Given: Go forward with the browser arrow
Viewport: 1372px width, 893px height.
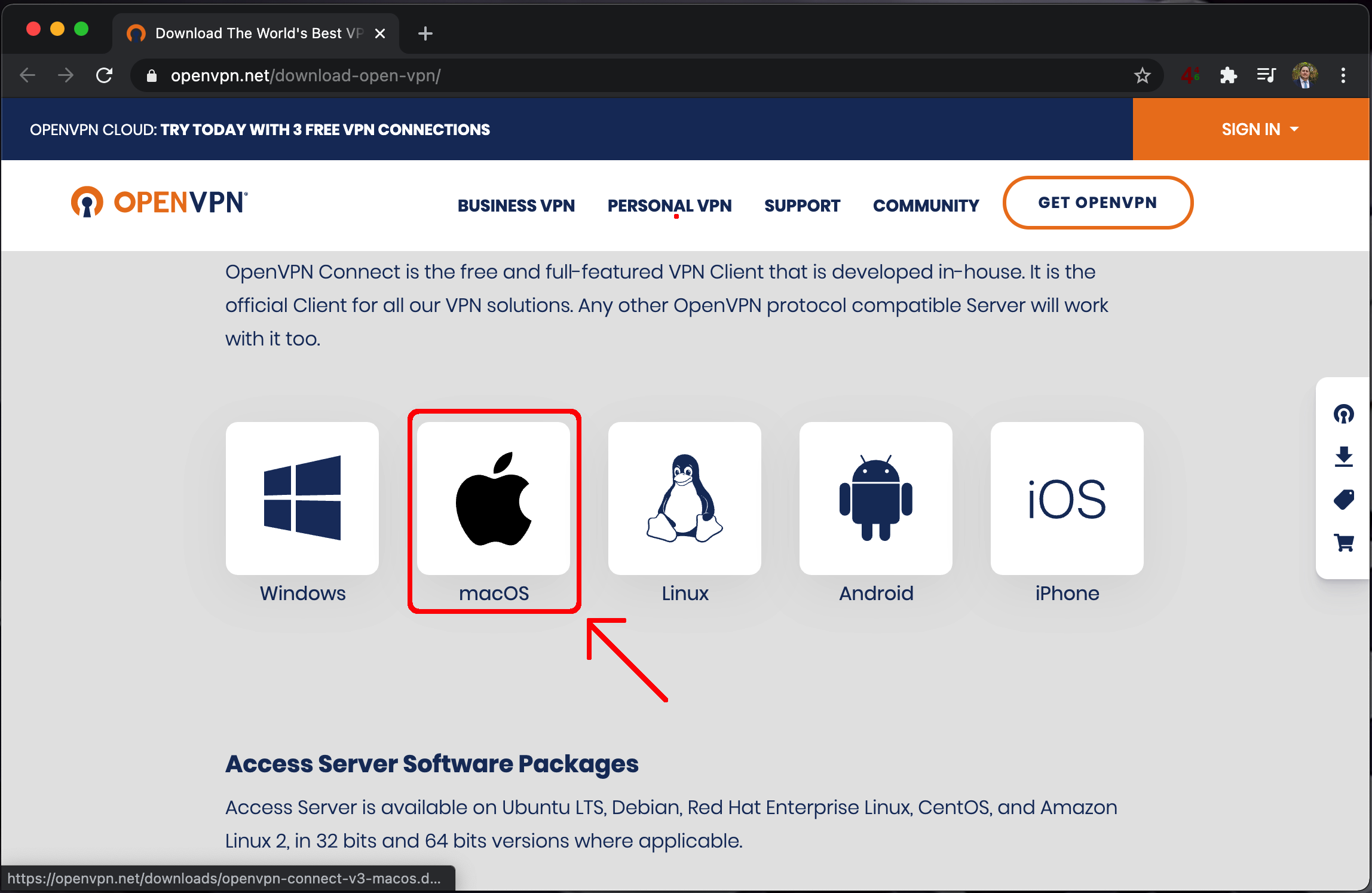Looking at the screenshot, I should (66, 75).
